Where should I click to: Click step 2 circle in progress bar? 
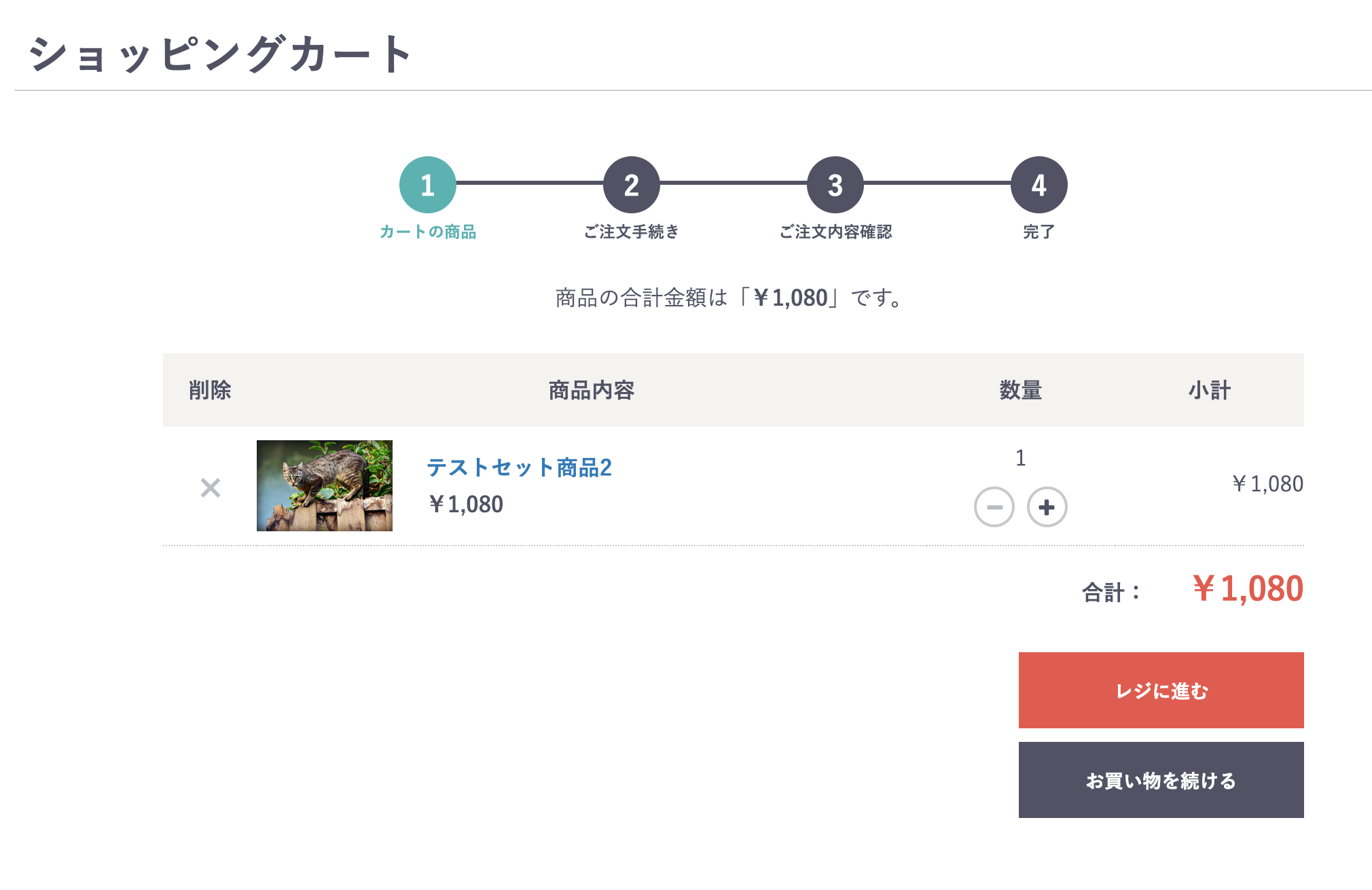pyautogui.click(x=632, y=185)
